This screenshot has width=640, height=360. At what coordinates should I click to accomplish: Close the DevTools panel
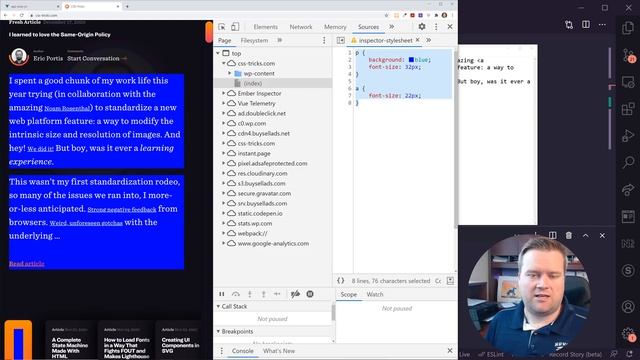[x=450, y=27]
